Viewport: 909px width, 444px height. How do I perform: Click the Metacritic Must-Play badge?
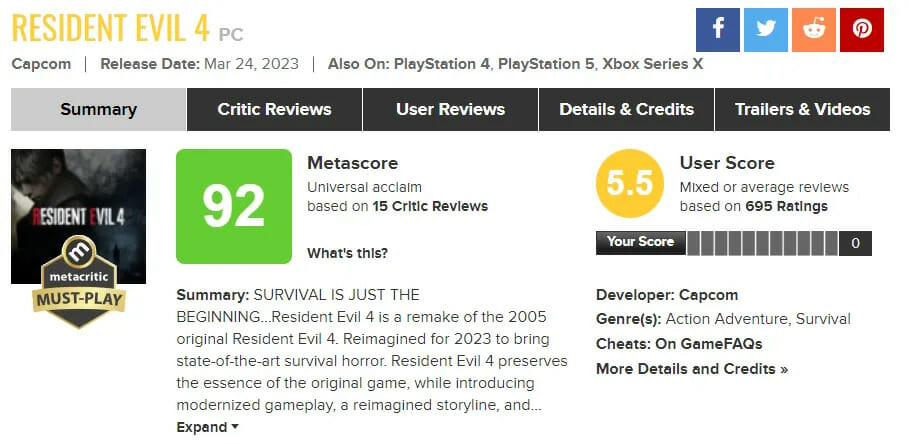tap(78, 285)
